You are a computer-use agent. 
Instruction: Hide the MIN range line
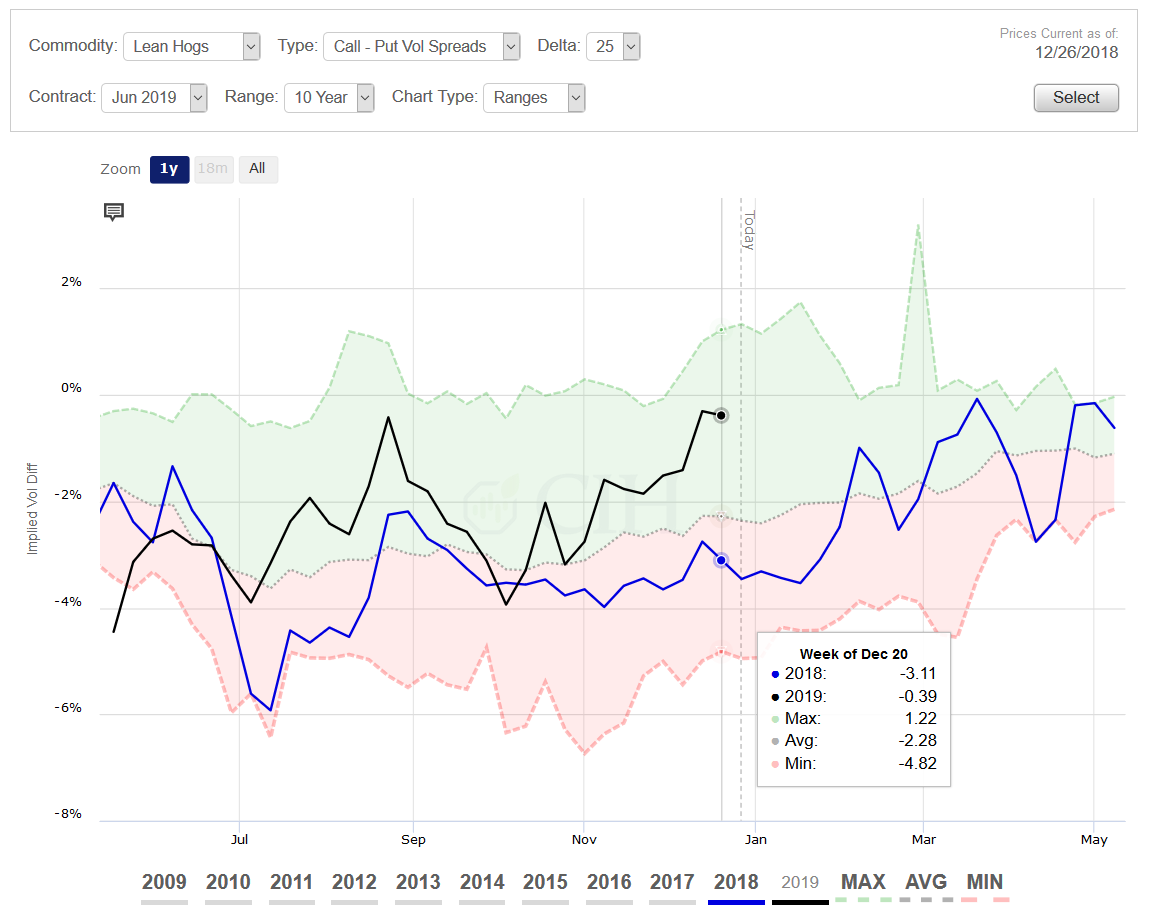coord(985,883)
